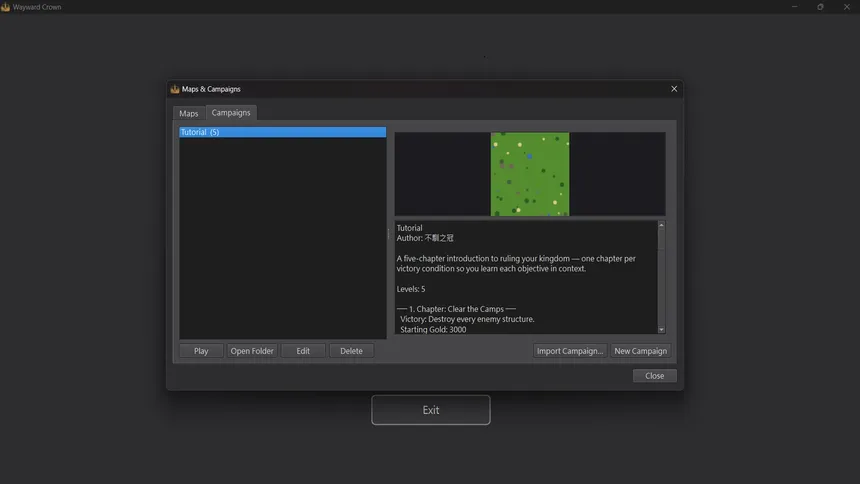Click Import Campaign... button
This screenshot has height=484, width=860.
(x=570, y=351)
